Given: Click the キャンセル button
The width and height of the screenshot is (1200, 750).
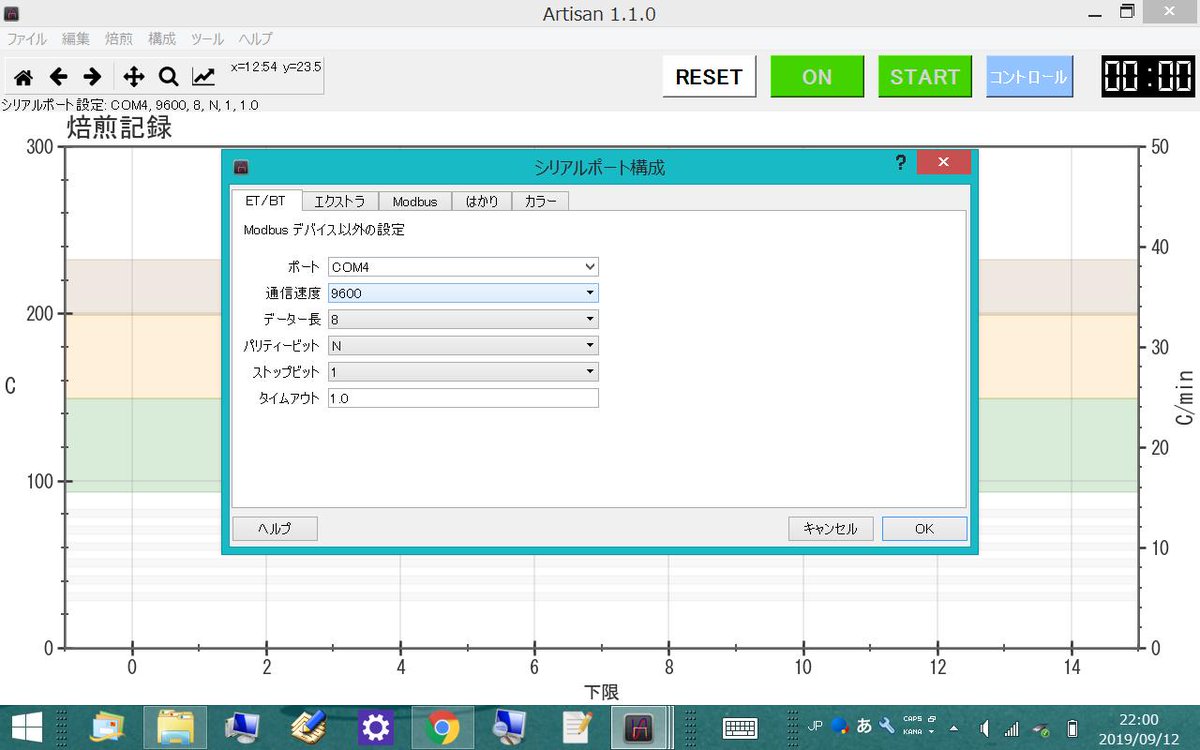Looking at the screenshot, I should point(831,528).
